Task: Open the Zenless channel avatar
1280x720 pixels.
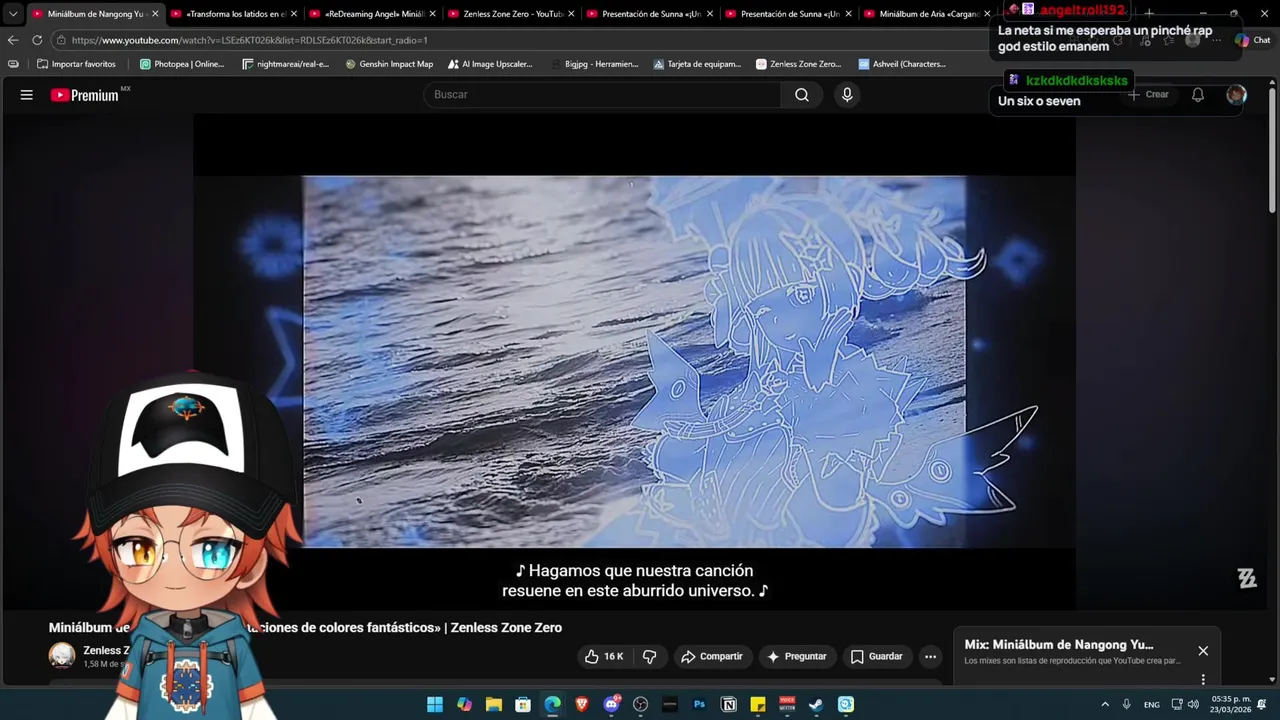Action: 62,656
